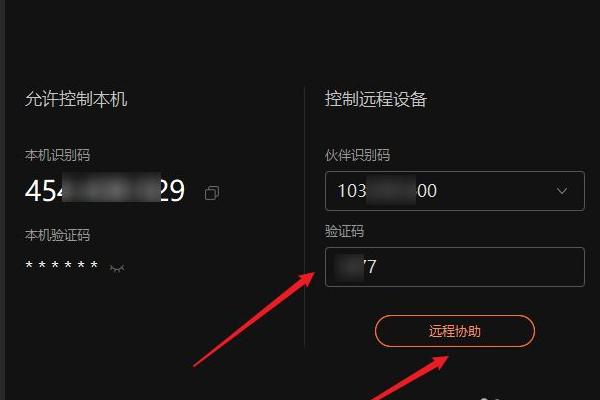Click the masked asterisks of local verification code
This screenshot has height=400, width=600.
(x=61, y=265)
